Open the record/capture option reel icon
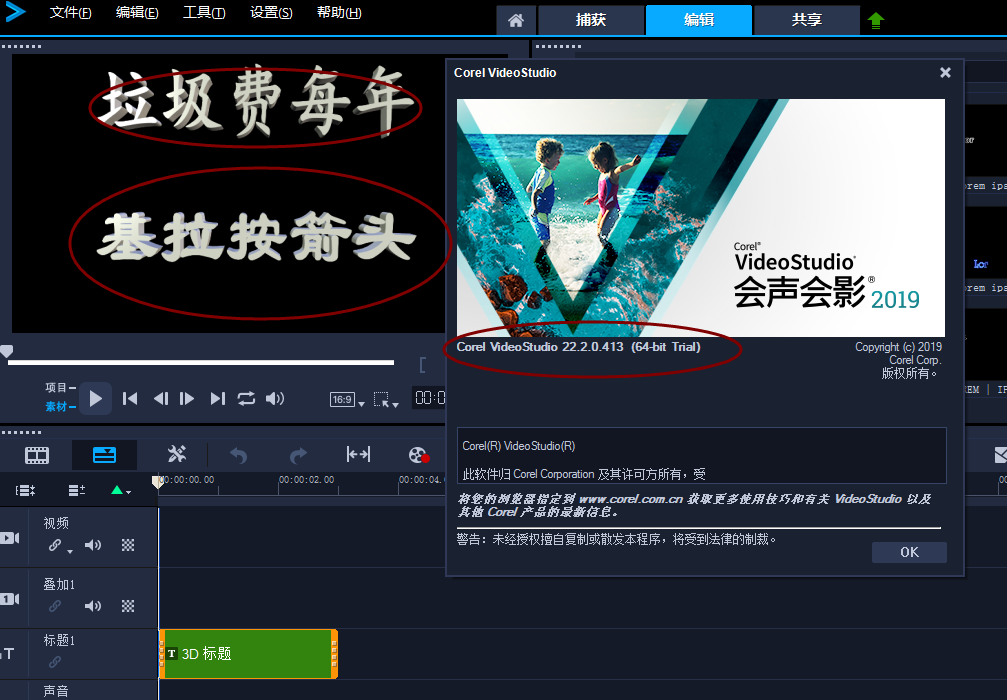This screenshot has width=1007, height=700. point(419,455)
